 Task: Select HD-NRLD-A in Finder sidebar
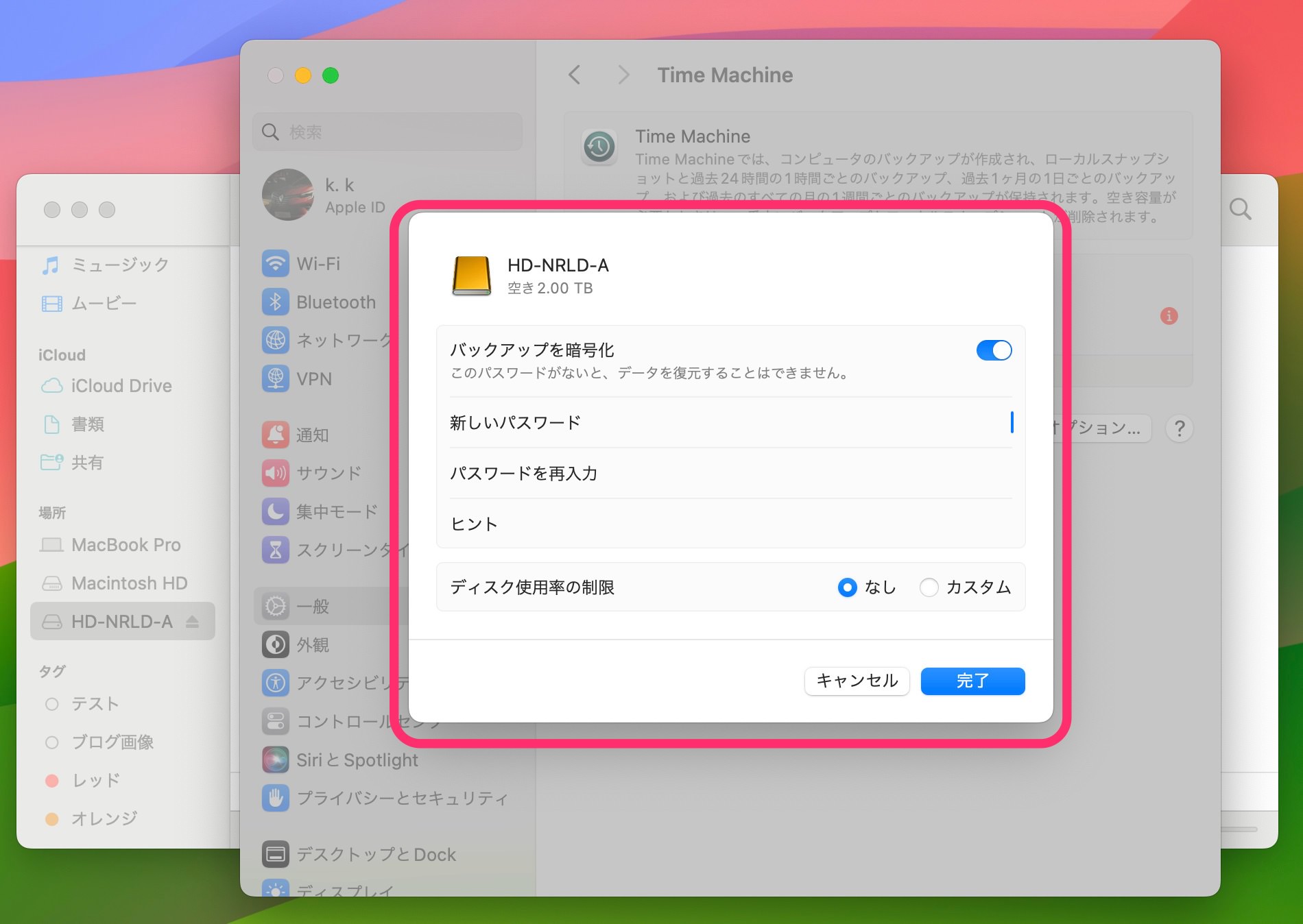click(122, 622)
